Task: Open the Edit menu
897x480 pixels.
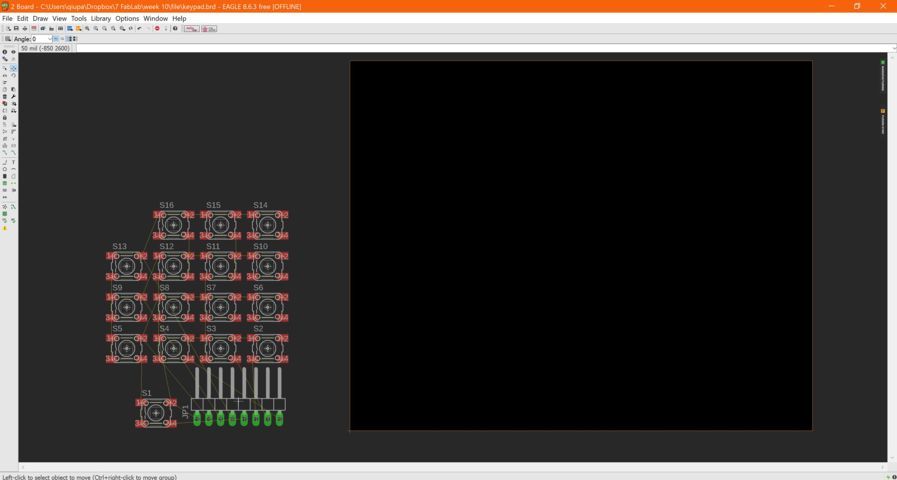Action: pos(22,18)
